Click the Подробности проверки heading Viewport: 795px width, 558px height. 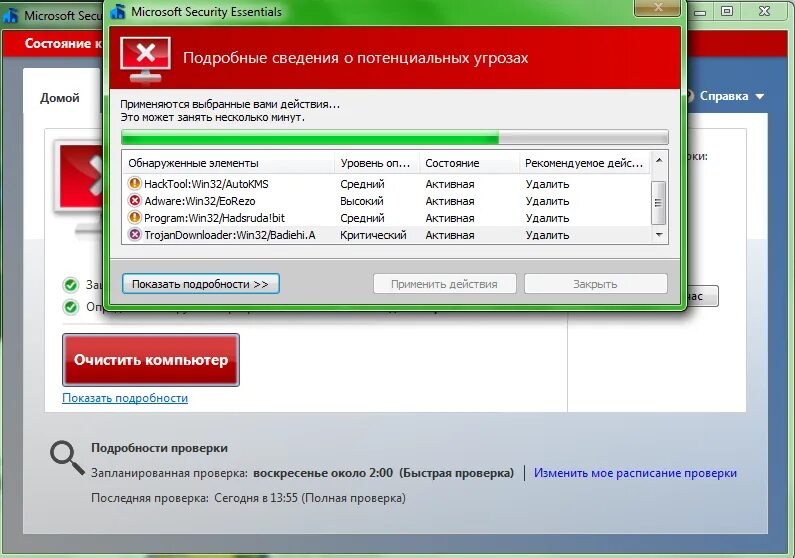pos(159,448)
